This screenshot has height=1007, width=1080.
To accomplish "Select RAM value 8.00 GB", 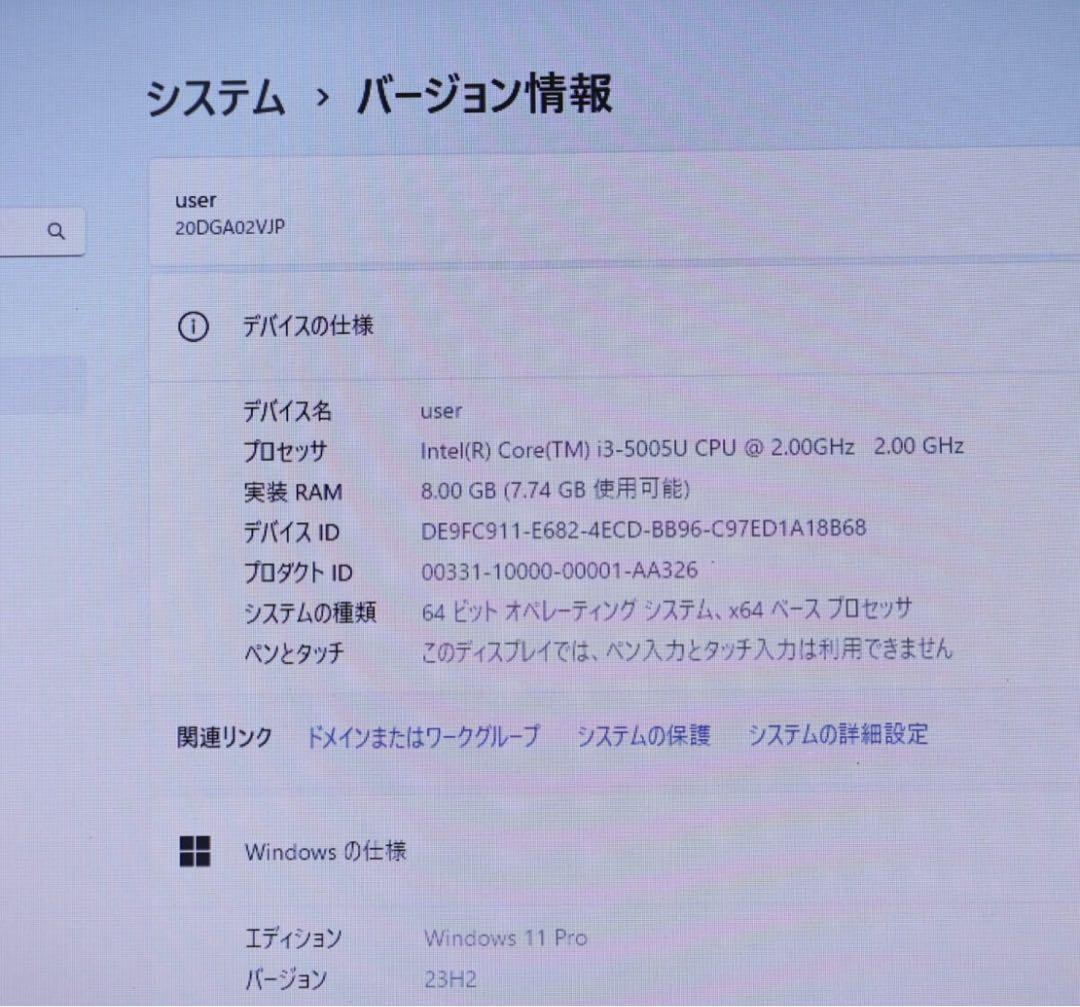I will pyautogui.click(x=555, y=490).
